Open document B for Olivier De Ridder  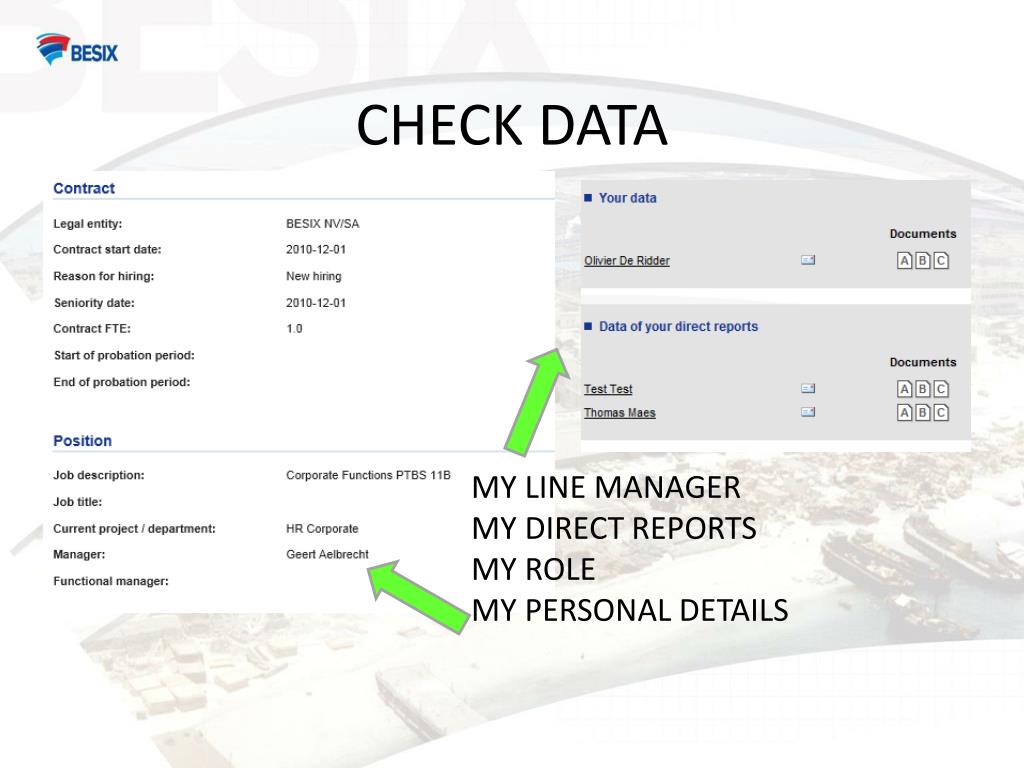[x=923, y=261]
